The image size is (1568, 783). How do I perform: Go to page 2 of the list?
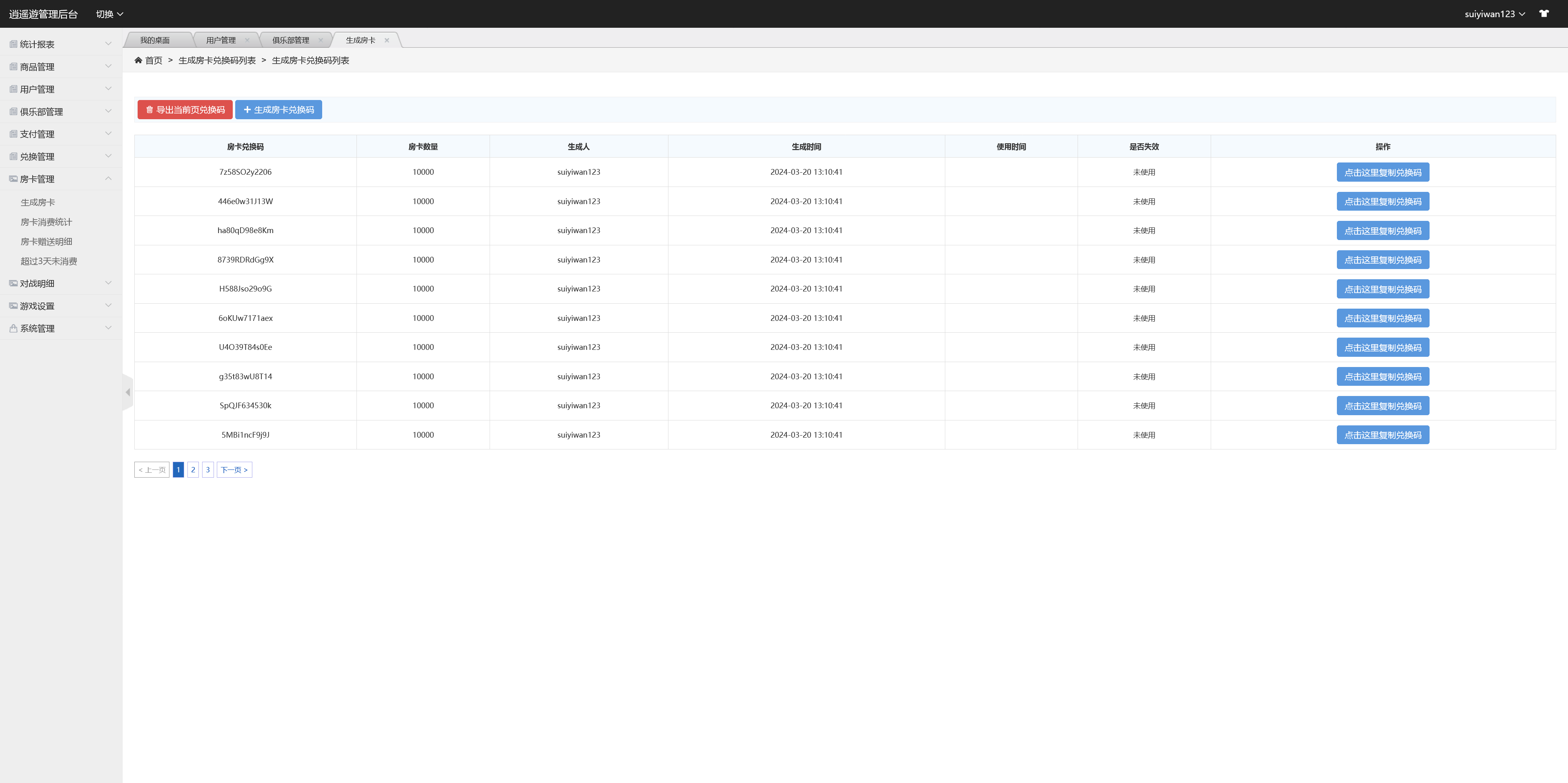tap(193, 470)
